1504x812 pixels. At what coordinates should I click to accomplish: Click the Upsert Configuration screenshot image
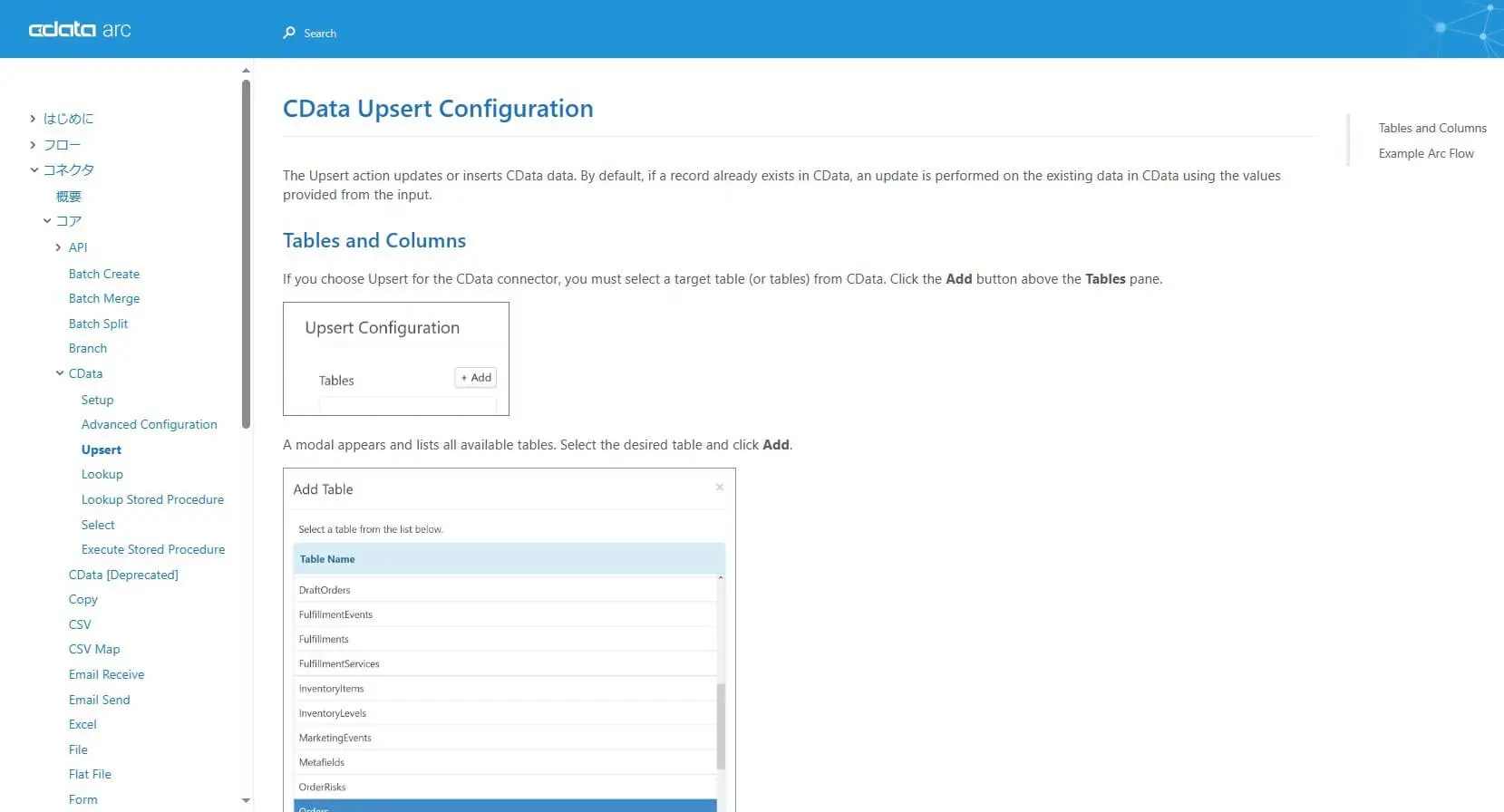click(396, 359)
